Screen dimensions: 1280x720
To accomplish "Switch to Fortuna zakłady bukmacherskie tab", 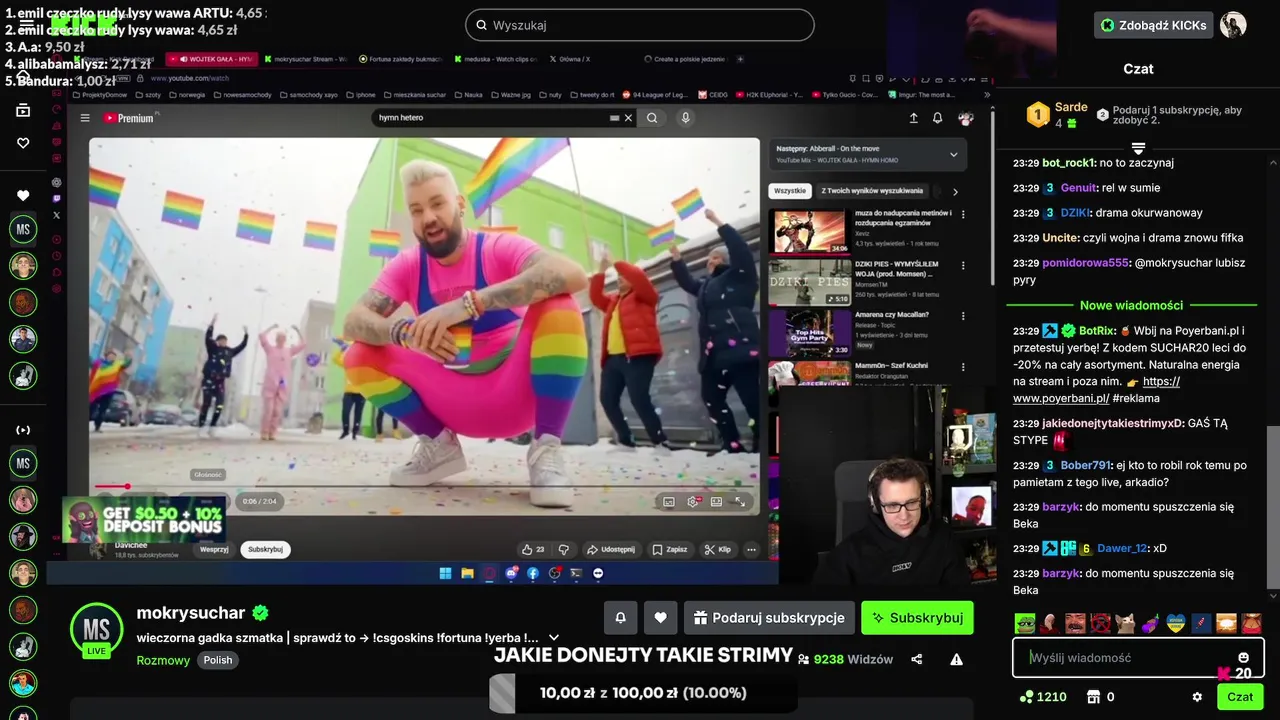I will [x=400, y=59].
